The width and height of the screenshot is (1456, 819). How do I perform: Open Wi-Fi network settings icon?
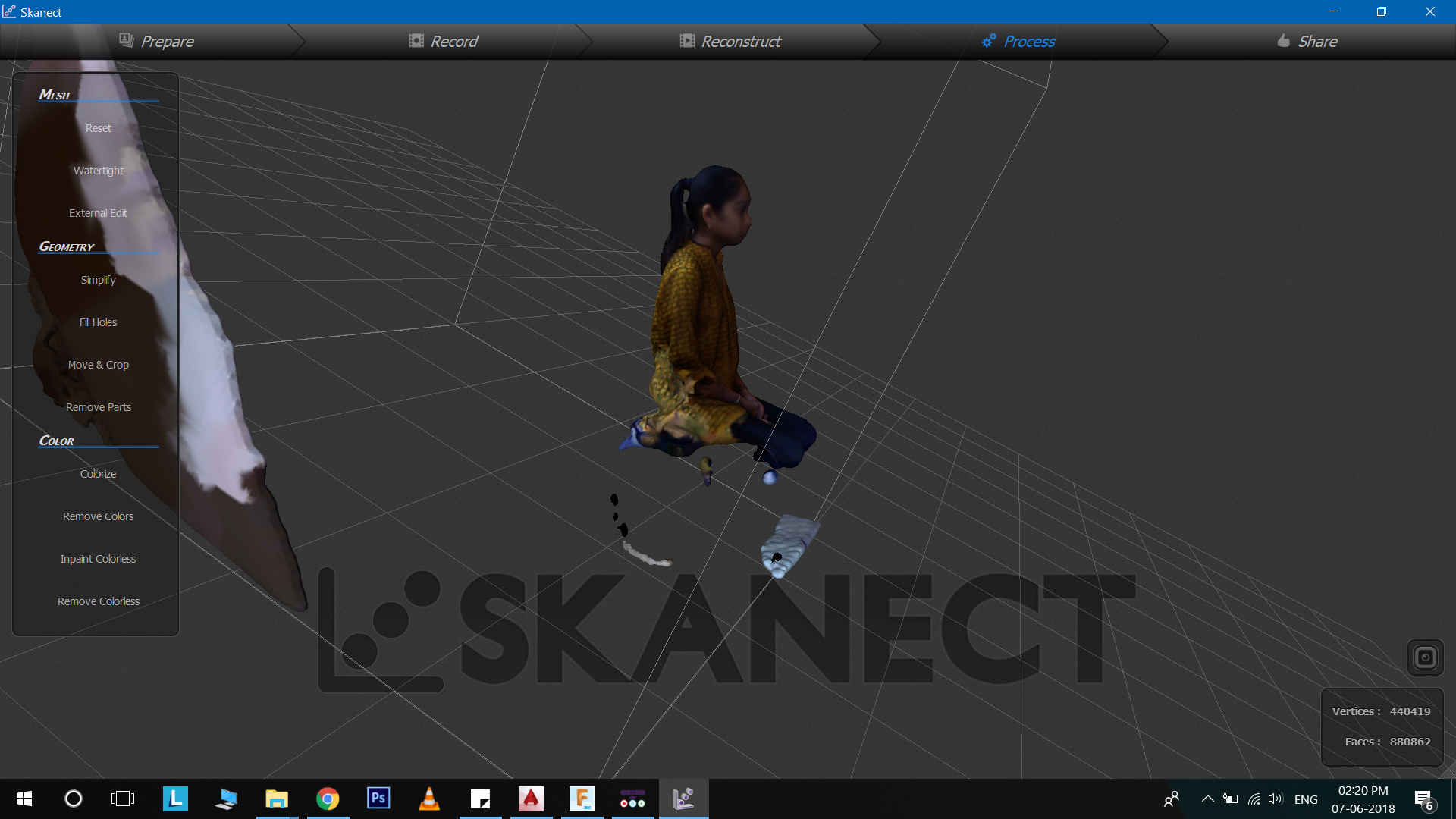coord(1254,799)
